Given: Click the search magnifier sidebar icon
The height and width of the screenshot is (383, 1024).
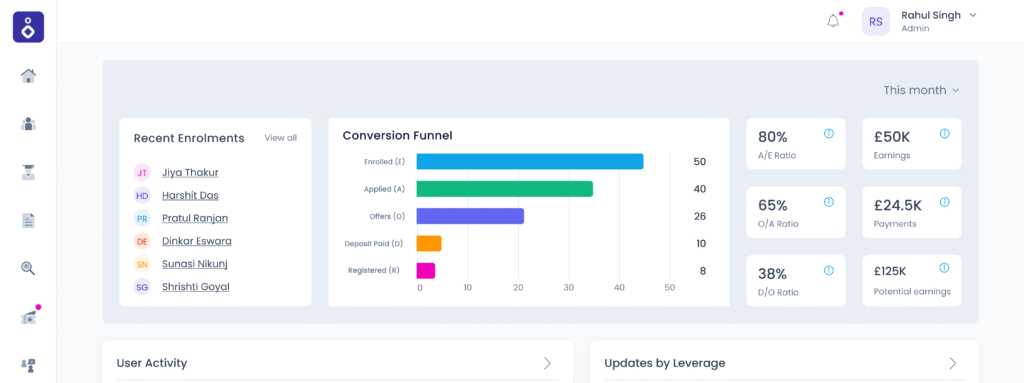Looking at the screenshot, I should [28, 269].
